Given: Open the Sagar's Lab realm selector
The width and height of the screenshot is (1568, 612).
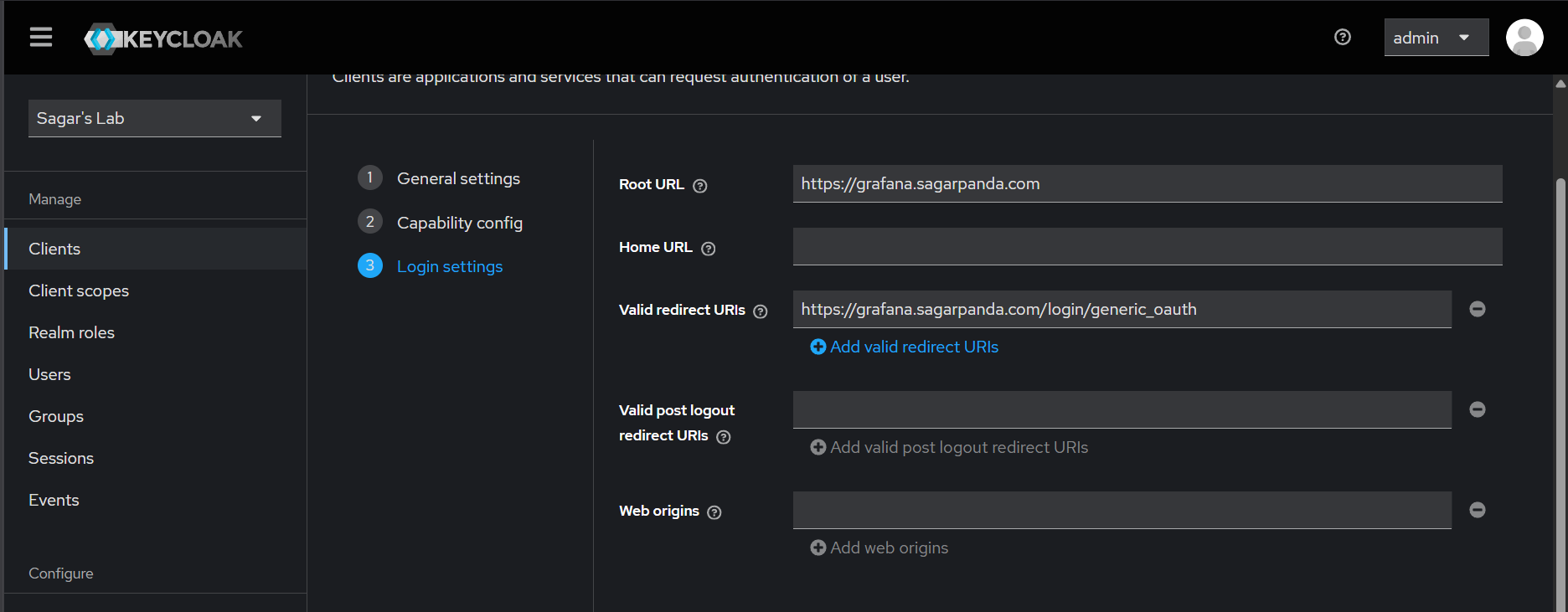Looking at the screenshot, I should tap(155, 118).
